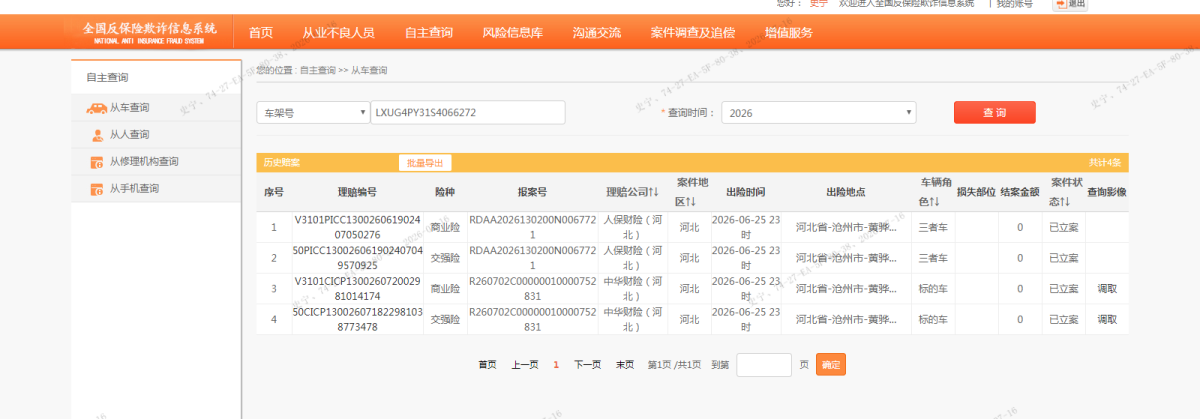The height and width of the screenshot is (419, 1200).
Task: Click the car icon beside 从车查询
Action: (96, 108)
